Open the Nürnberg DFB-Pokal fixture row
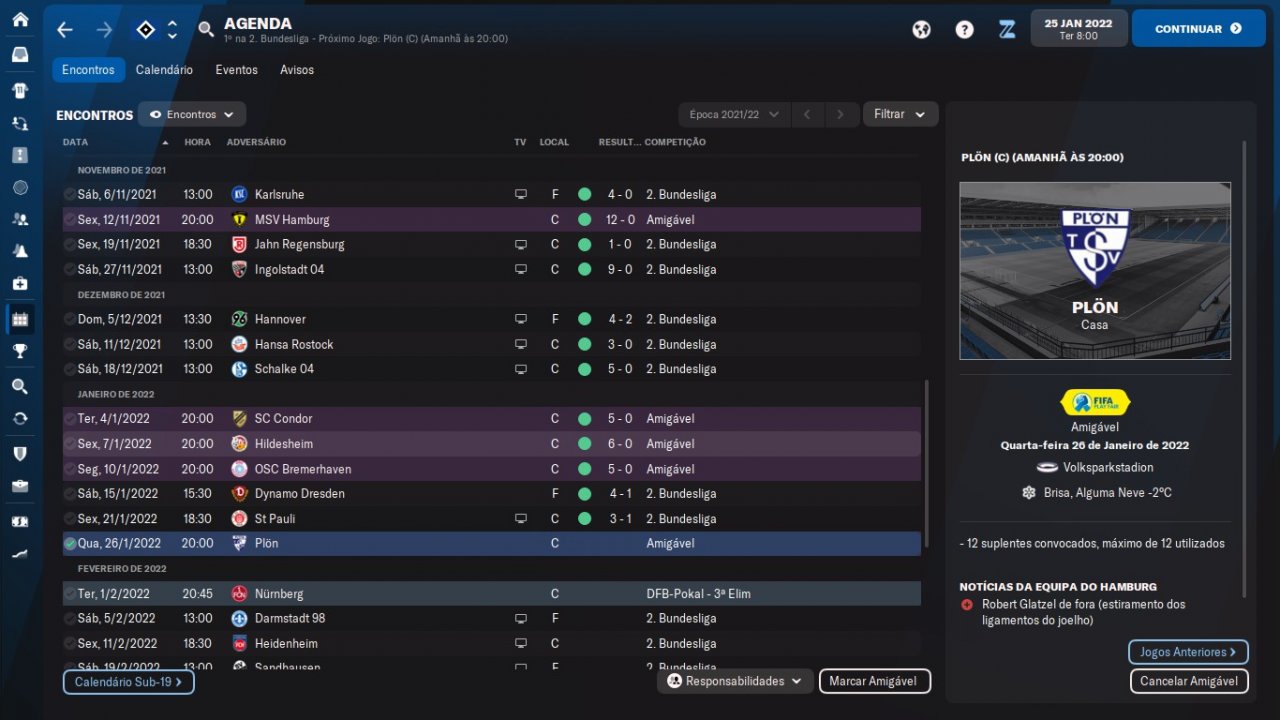The width and height of the screenshot is (1280, 720). tap(491, 594)
